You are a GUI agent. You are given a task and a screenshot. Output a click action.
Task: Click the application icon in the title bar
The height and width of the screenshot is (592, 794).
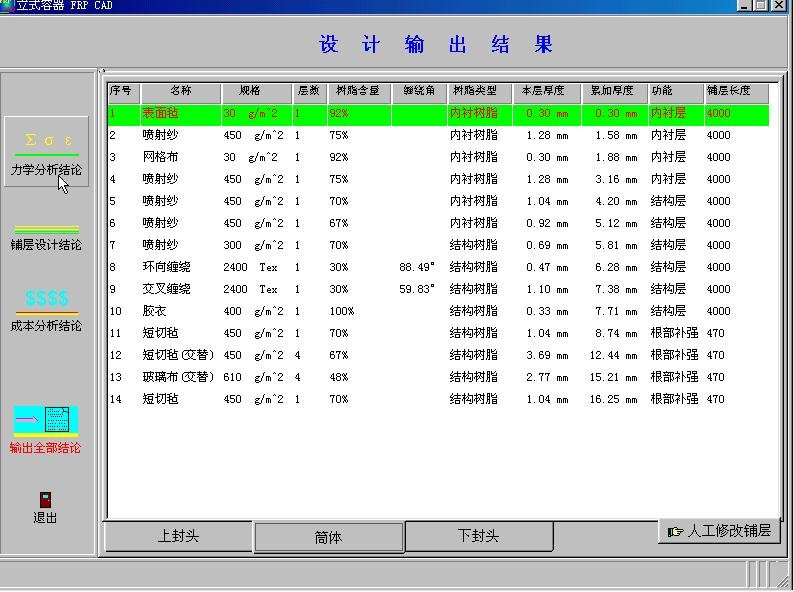pyautogui.click(x=7, y=5)
